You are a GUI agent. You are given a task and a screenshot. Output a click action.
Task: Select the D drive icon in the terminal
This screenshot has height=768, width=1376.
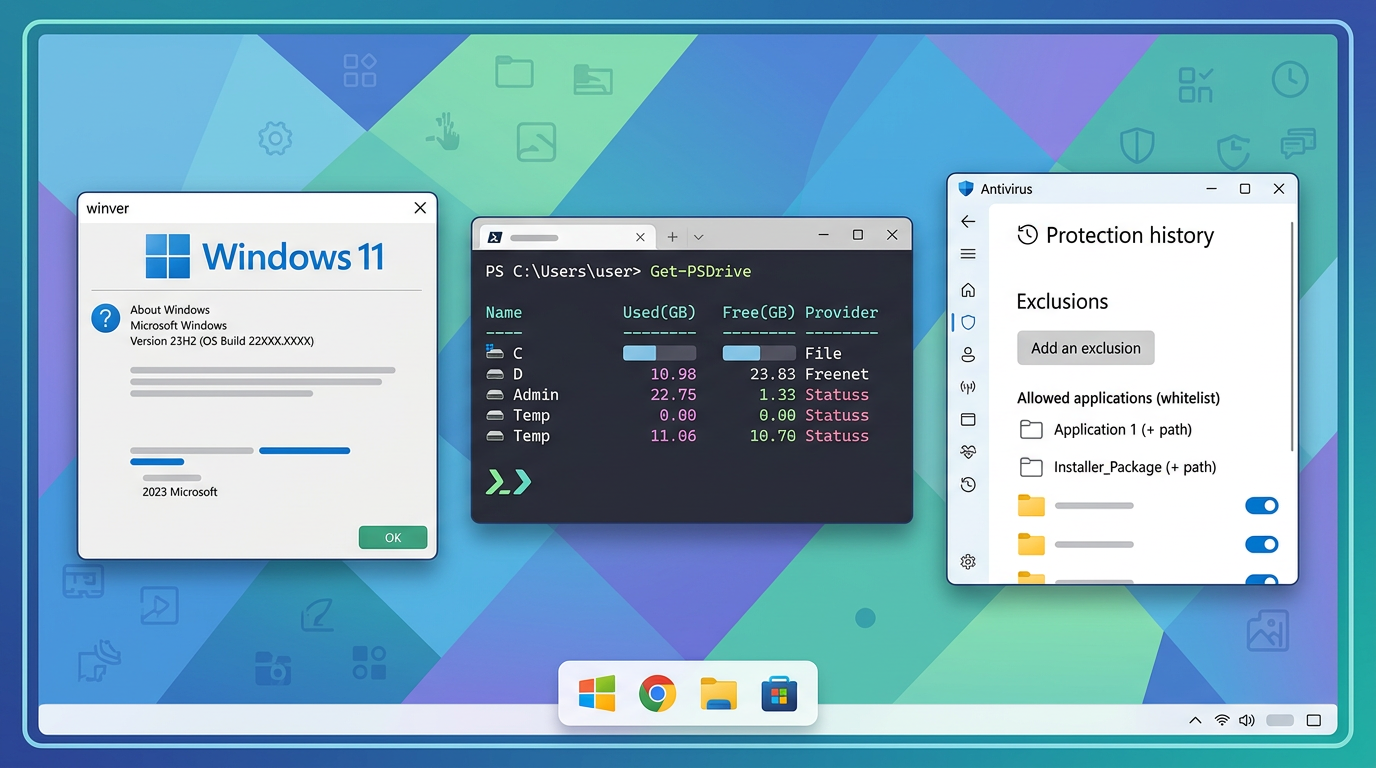[x=494, y=374]
